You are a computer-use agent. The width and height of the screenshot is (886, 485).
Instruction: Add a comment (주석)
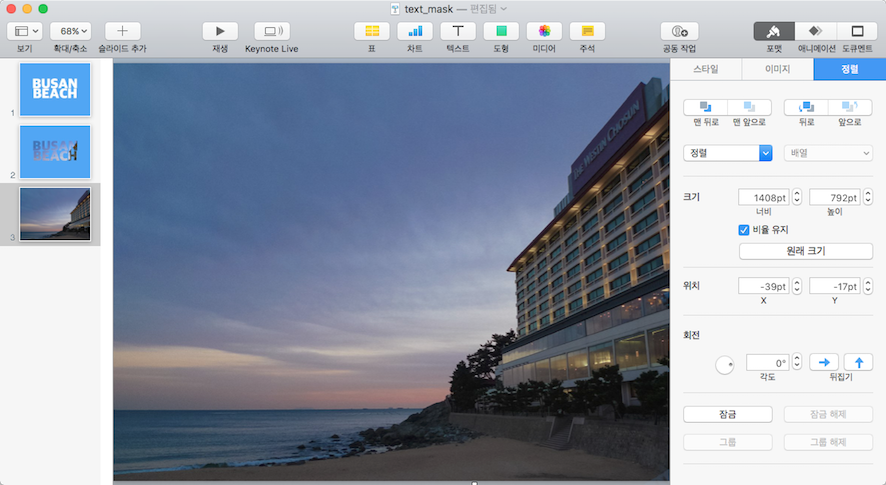coord(587,31)
